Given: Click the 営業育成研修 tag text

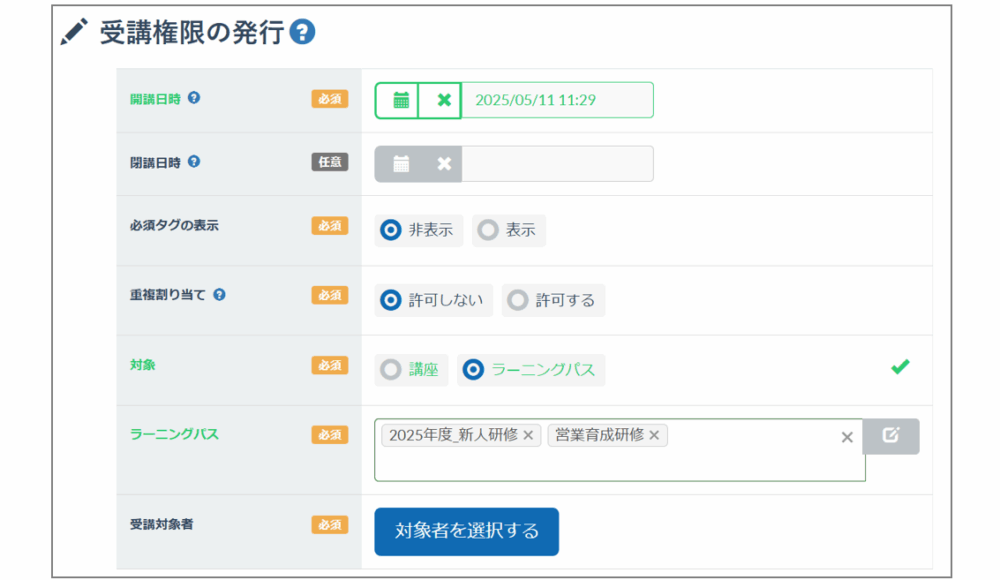Looking at the screenshot, I should tap(599, 435).
